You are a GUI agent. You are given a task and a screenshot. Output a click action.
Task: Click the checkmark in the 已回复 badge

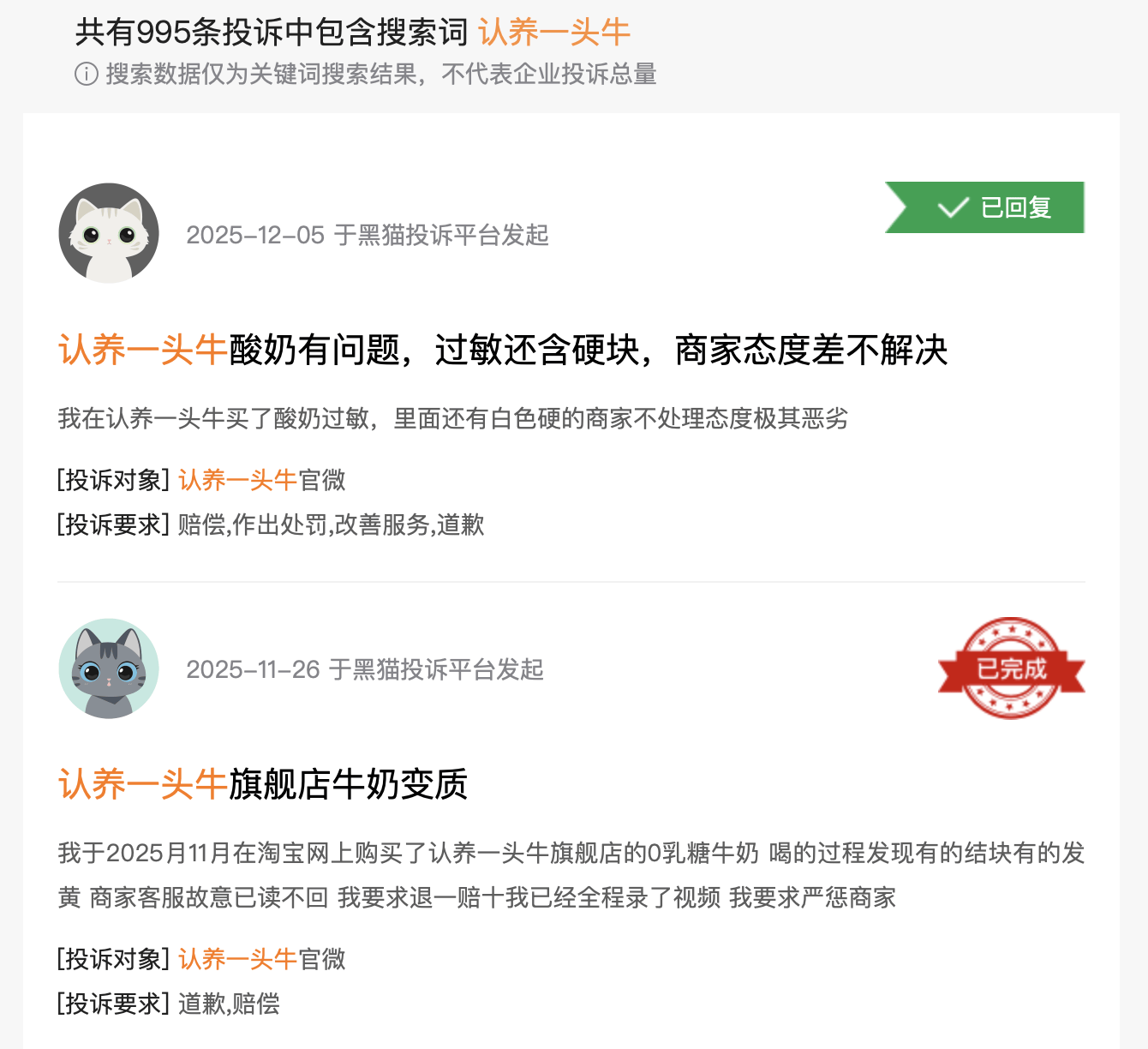click(x=953, y=208)
